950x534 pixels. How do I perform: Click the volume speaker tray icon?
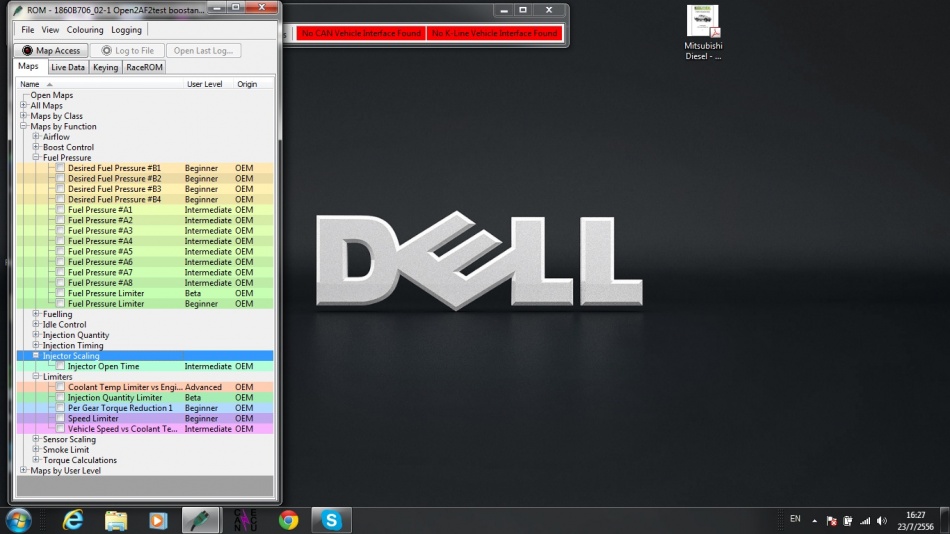[x=882, y=521]
